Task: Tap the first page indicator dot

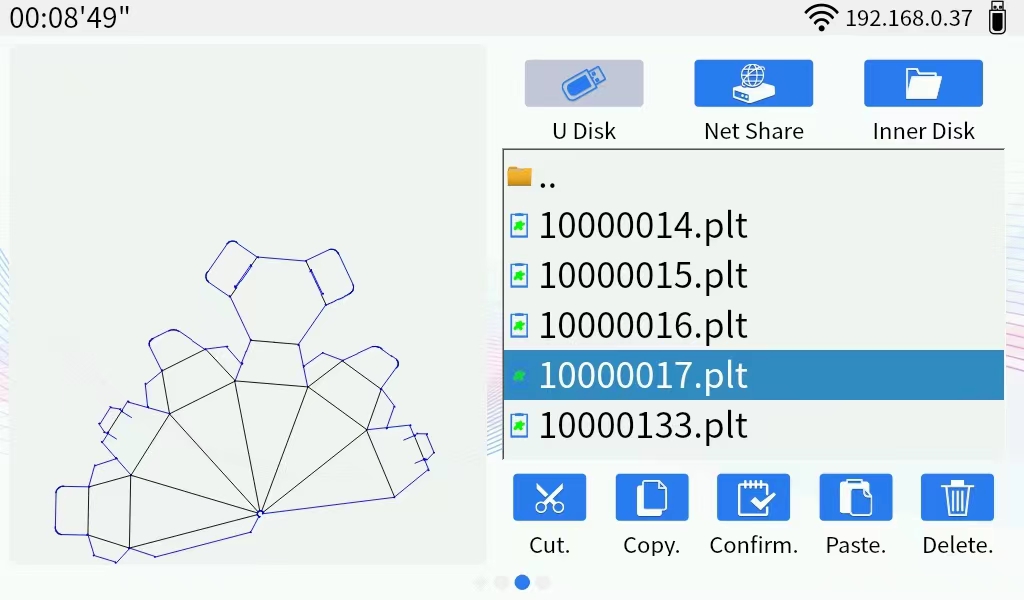Action: click(x=481, y=582)
